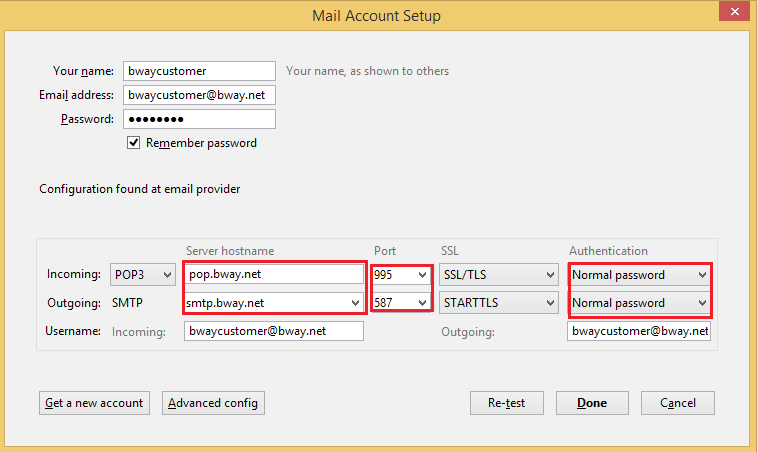The height and width of the screenshot is (452, 758).
Task: Edit the incoming username field
Action: pos(274,331)
